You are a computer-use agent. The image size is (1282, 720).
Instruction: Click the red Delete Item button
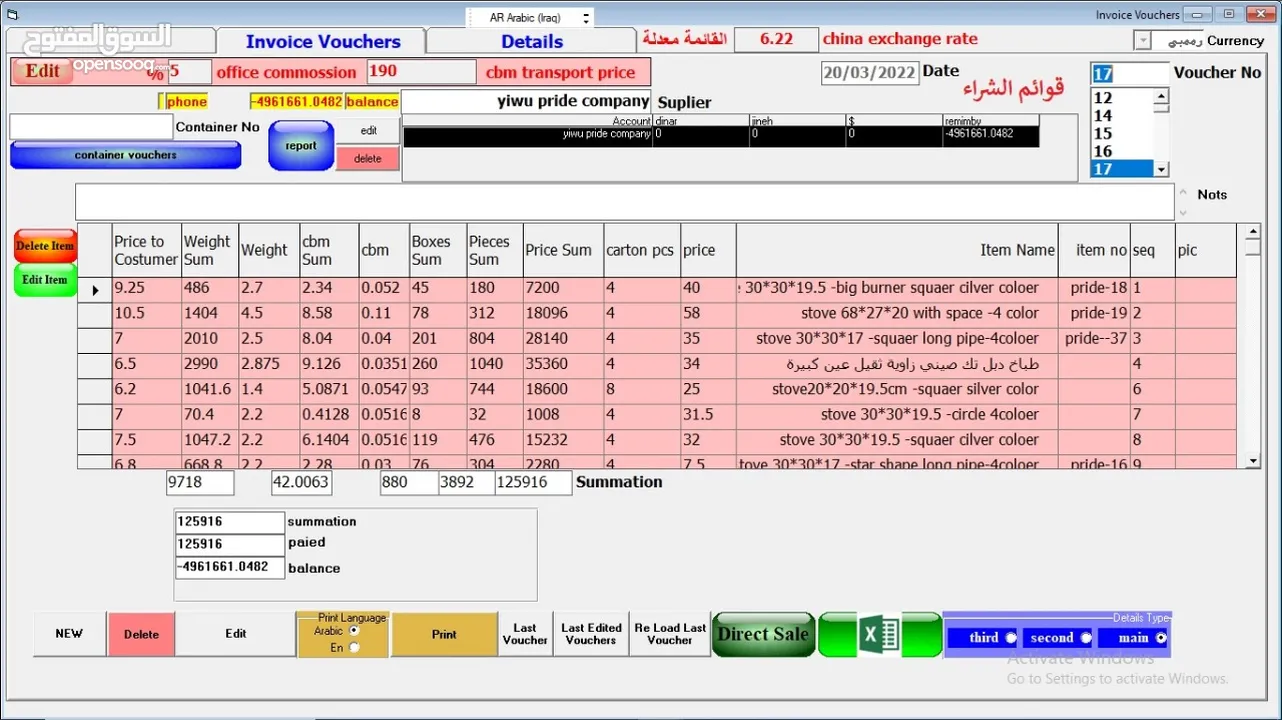[x=45, y=246]
